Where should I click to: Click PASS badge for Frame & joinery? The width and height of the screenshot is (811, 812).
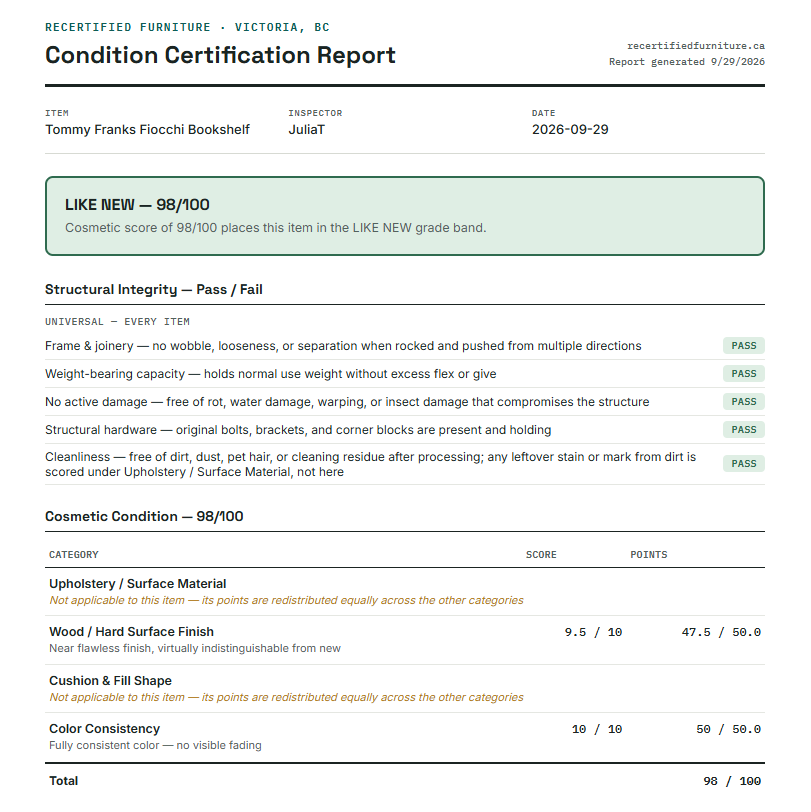coord(744,345)
